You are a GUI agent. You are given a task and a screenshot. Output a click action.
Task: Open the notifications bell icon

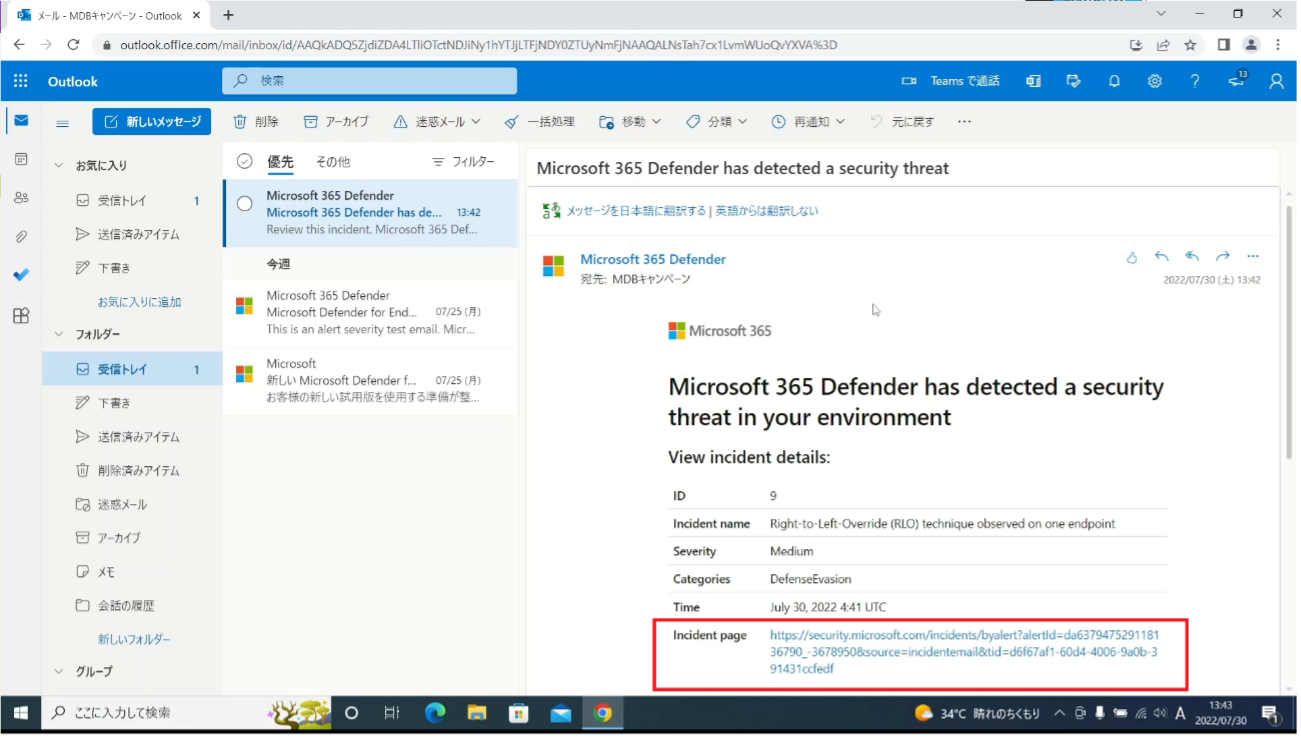tap(1114, 81)
